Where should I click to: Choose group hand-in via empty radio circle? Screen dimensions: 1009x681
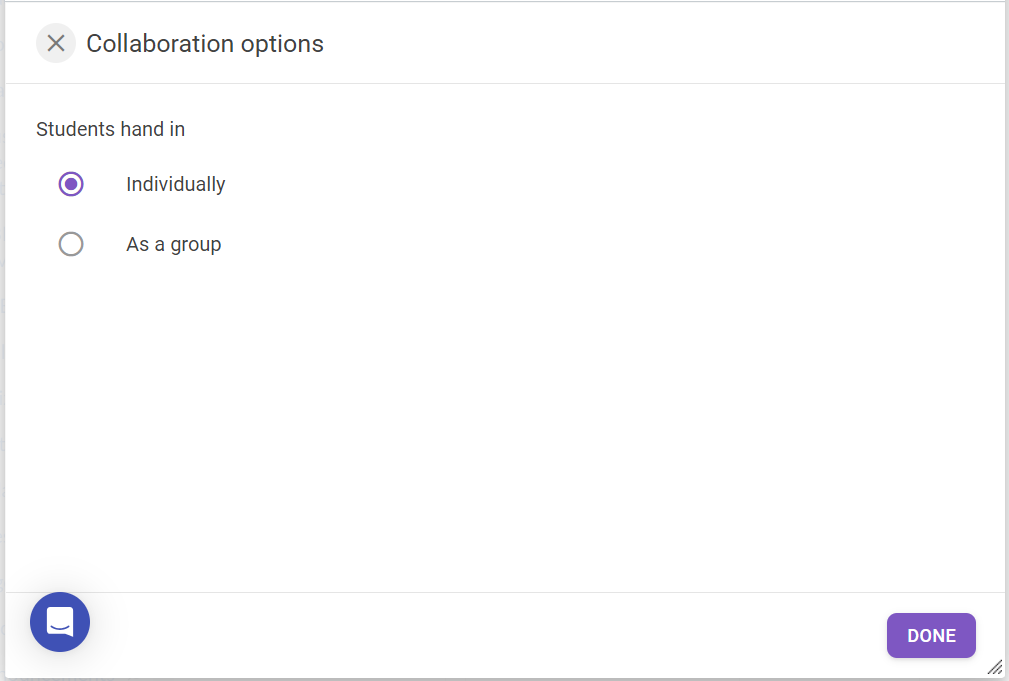(71, 244)
